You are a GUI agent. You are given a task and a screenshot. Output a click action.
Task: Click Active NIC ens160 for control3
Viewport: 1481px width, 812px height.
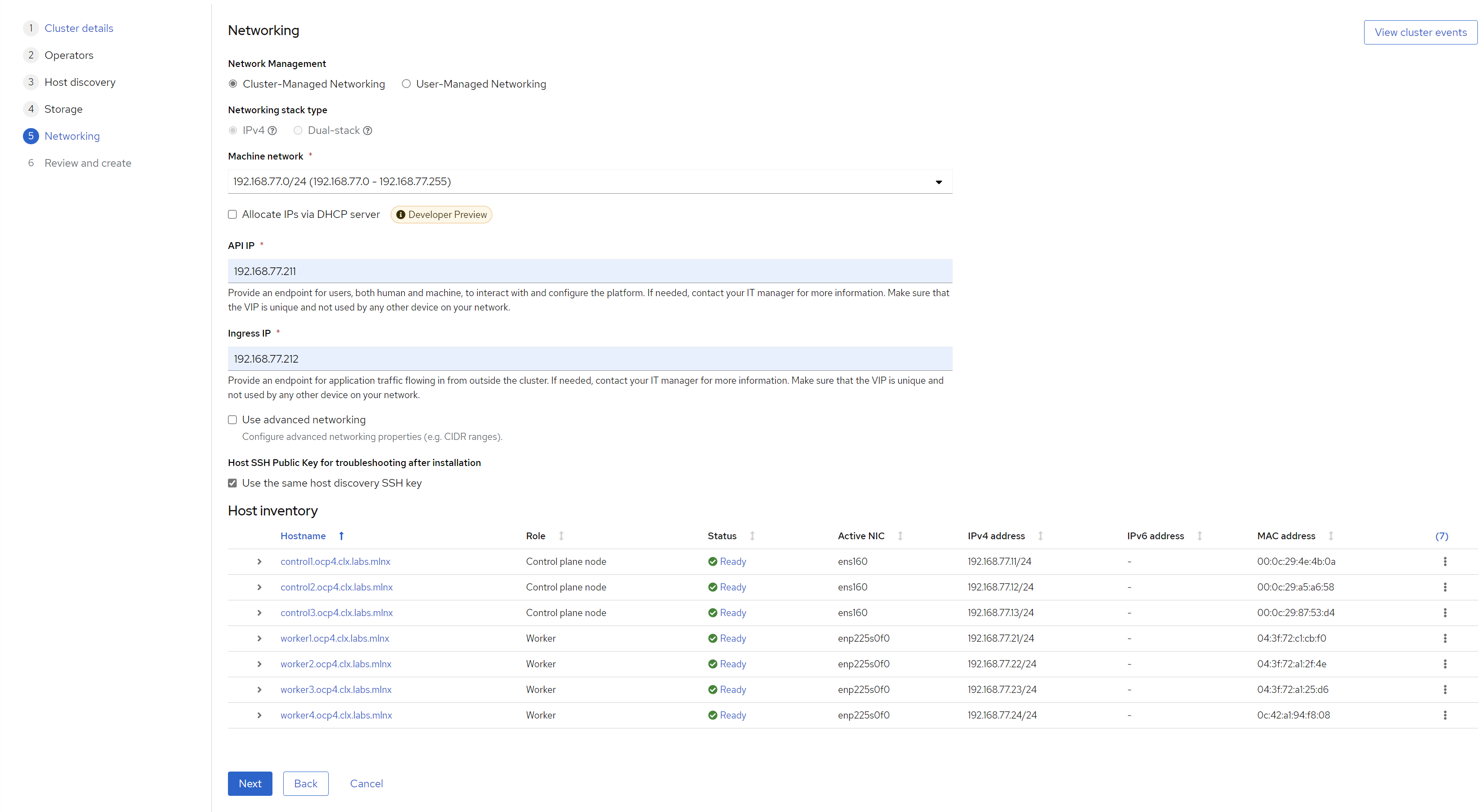[852, 612]
